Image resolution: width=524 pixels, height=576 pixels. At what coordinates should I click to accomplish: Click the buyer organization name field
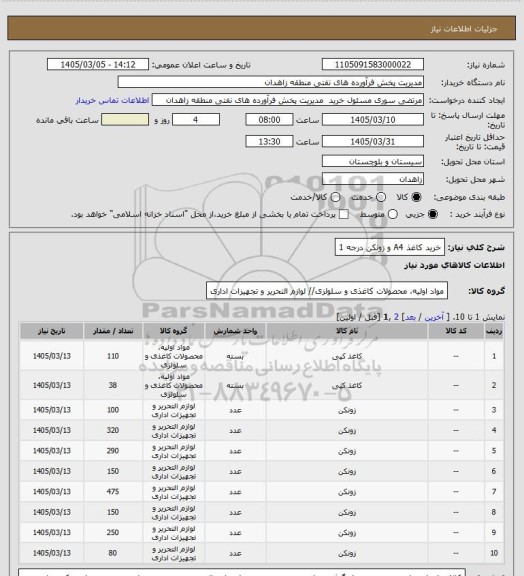(x=270, y=82)
